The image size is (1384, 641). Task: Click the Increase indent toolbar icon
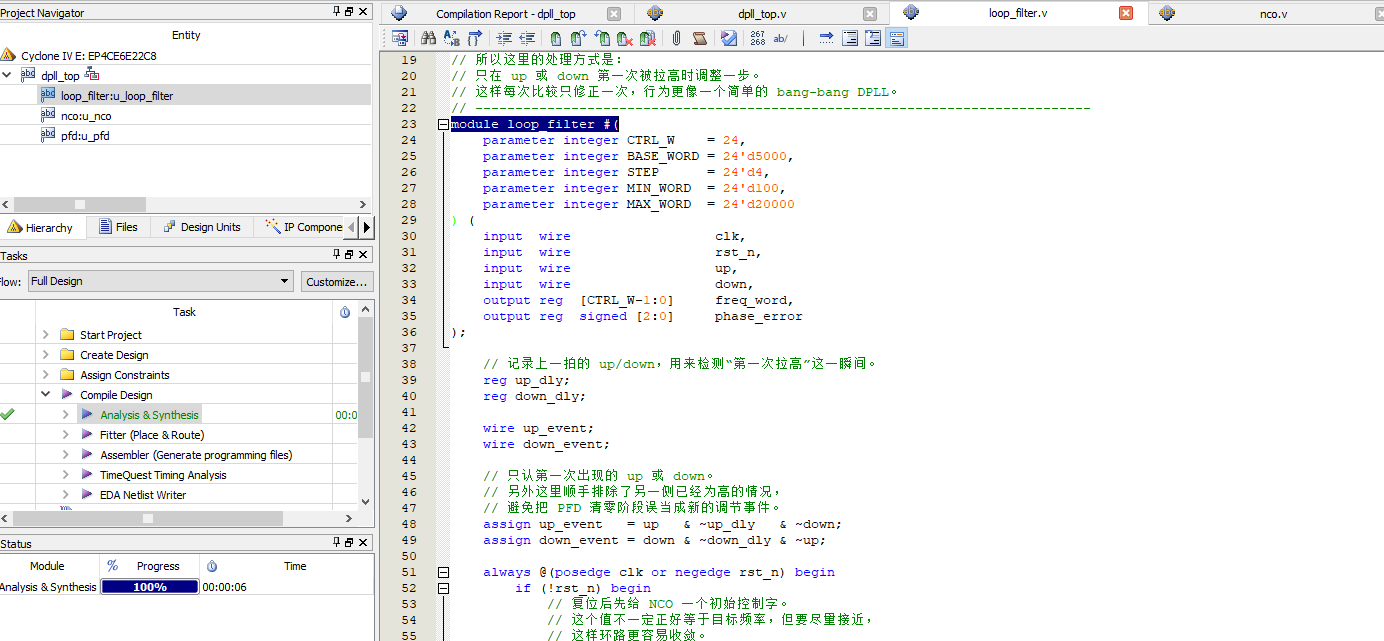[x=504, y=38]
